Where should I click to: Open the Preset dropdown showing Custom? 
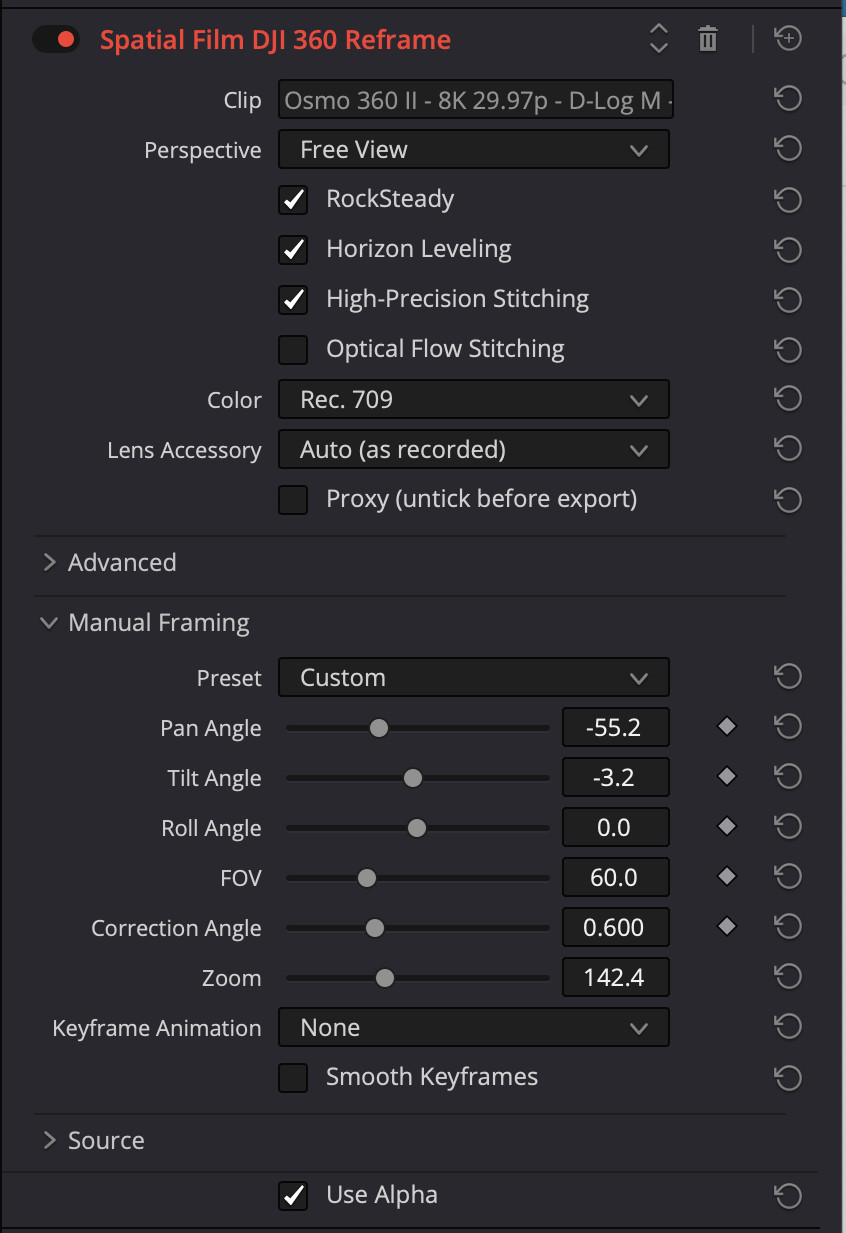(473, 677)
